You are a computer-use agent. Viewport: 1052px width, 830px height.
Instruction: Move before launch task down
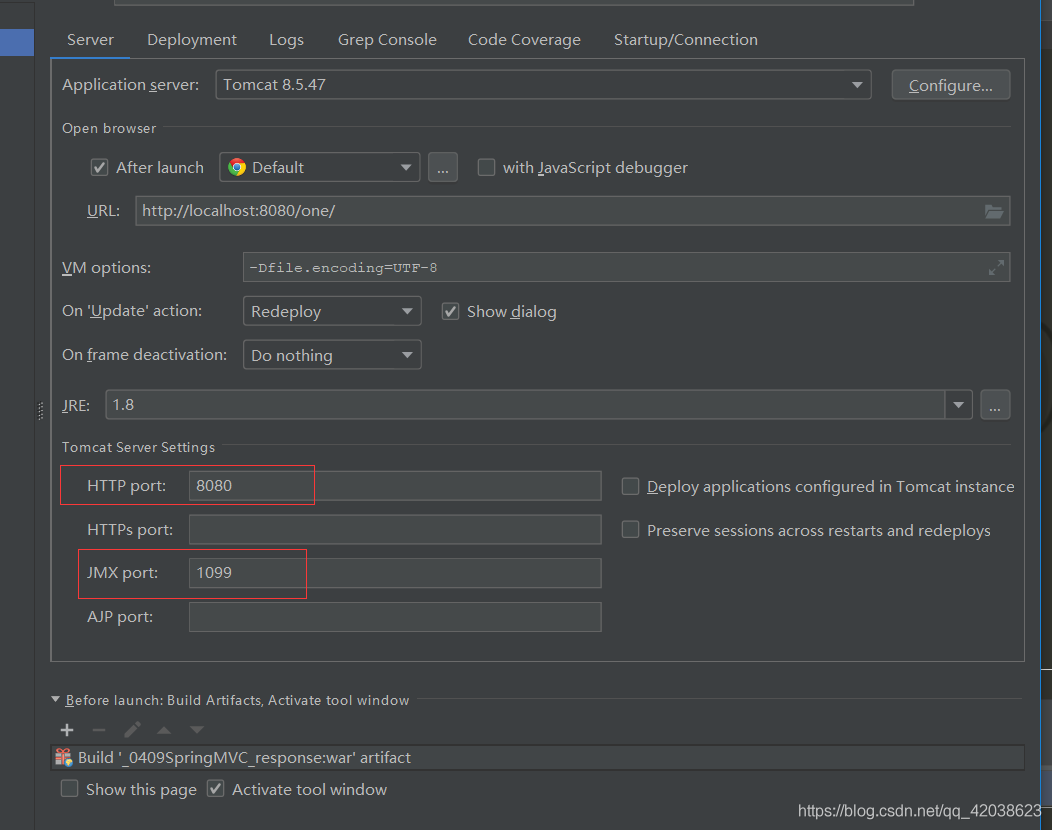197,730
